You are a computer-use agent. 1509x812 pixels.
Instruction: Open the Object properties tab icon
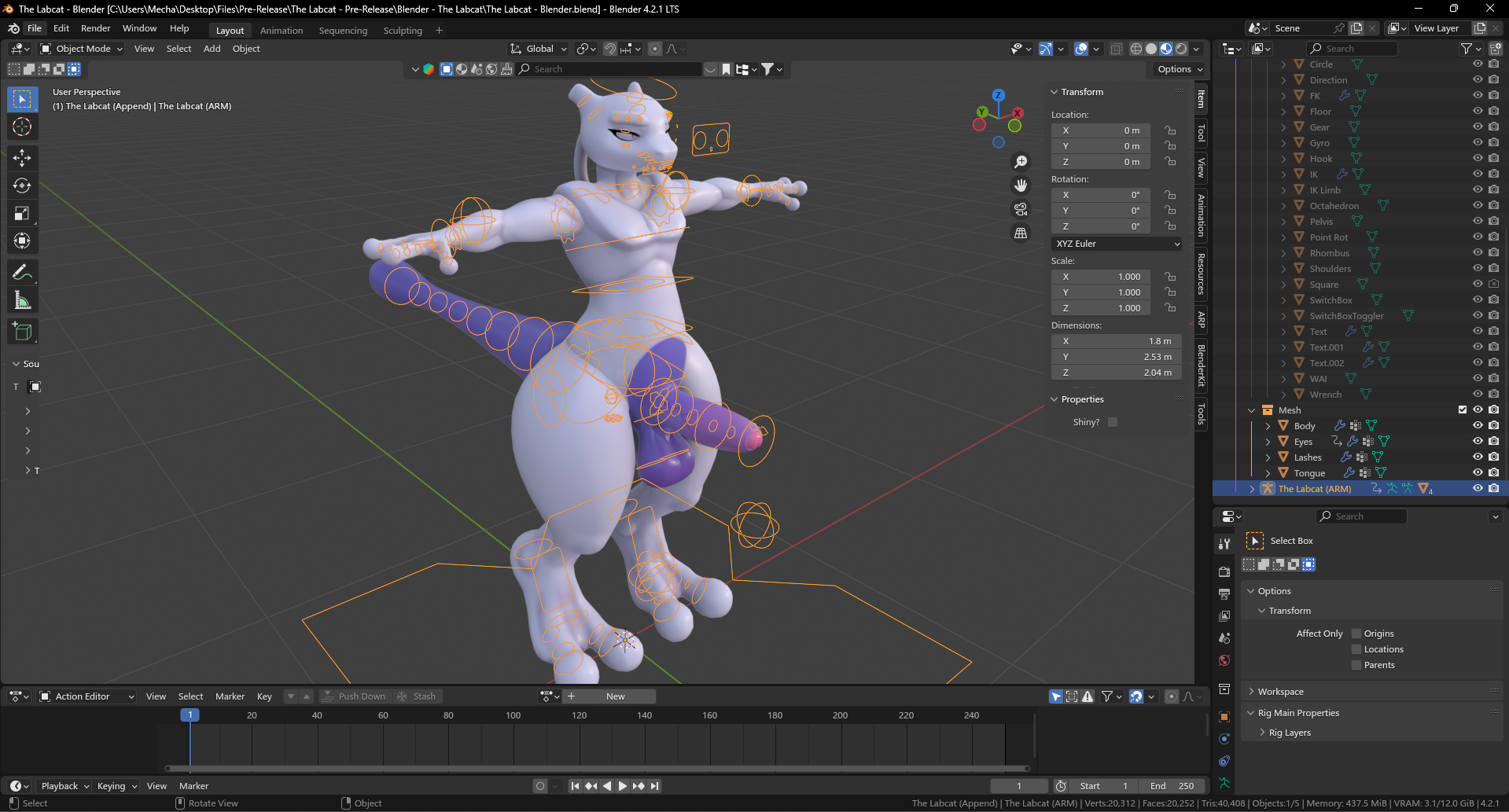1224,717
